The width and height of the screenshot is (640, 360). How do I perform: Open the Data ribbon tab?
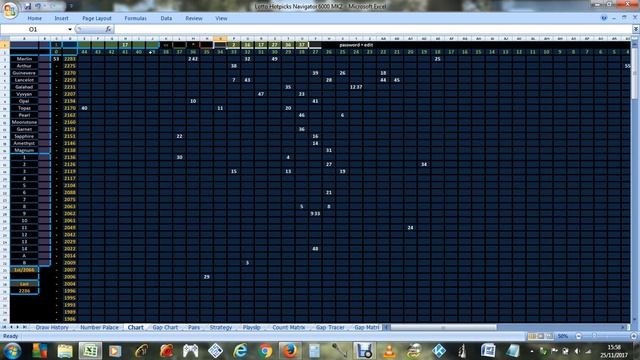[166, 18]
